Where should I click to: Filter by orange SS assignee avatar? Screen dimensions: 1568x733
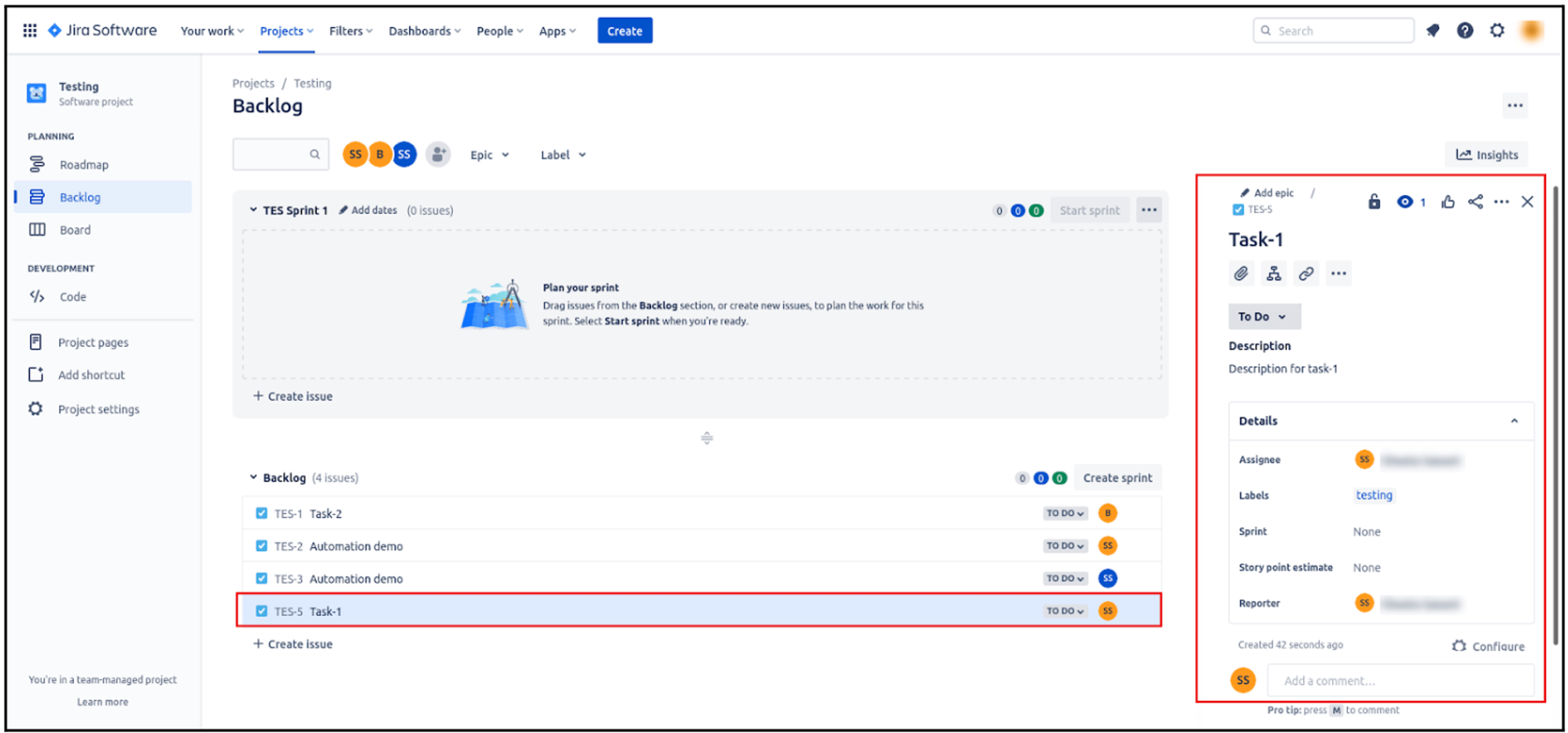pos(356,155)
